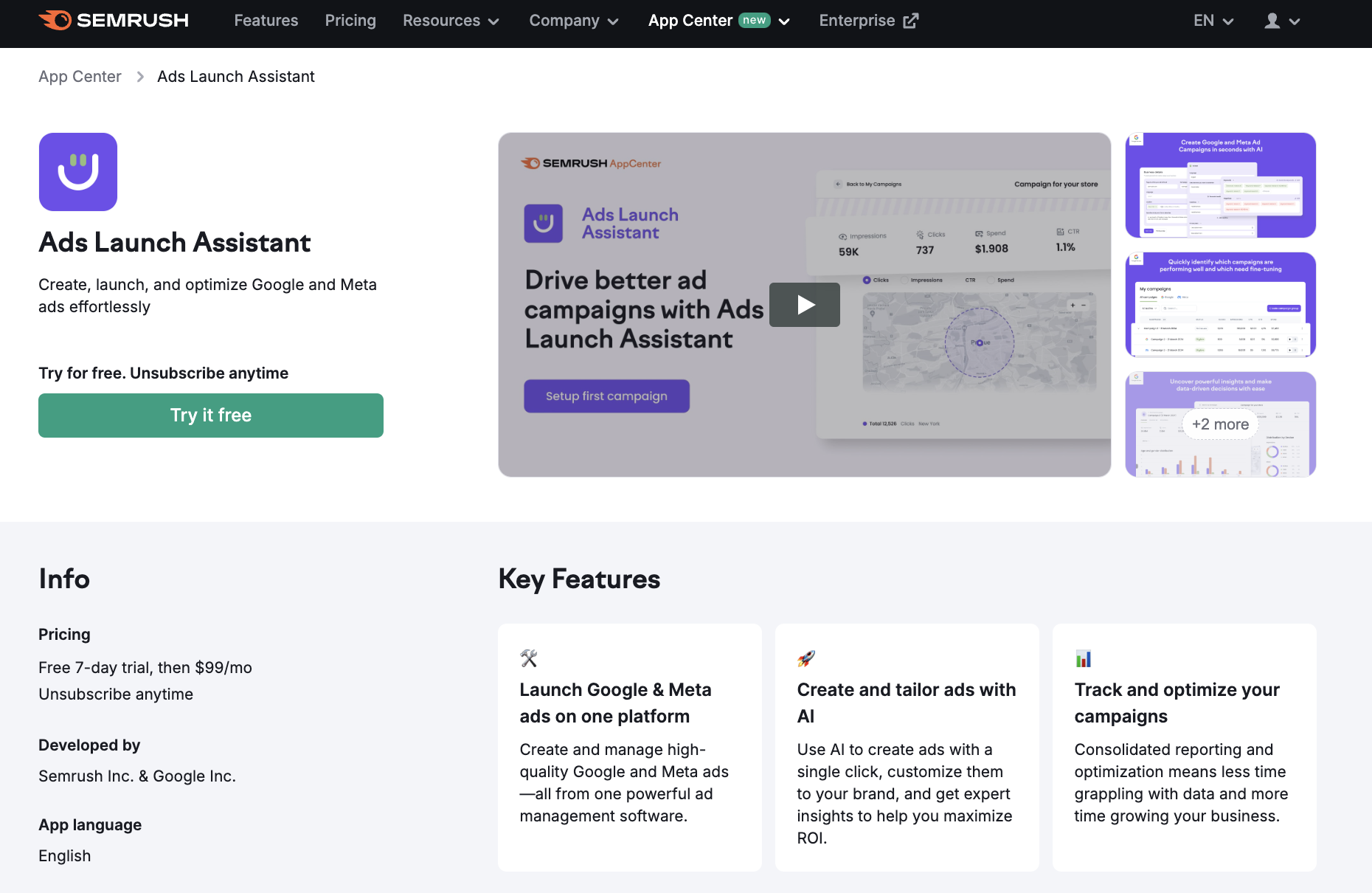
Task: Open the user account menu
Action: (1282, 21)
